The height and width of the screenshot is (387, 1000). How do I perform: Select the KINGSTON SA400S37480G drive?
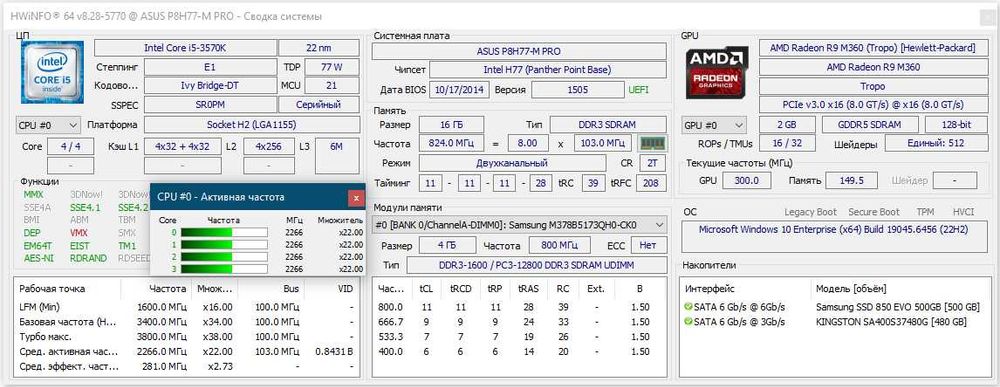click(x=891, y=322)
